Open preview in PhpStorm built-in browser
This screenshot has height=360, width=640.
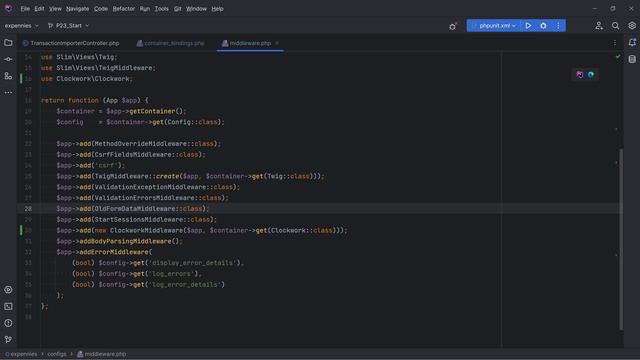(580, 75)
